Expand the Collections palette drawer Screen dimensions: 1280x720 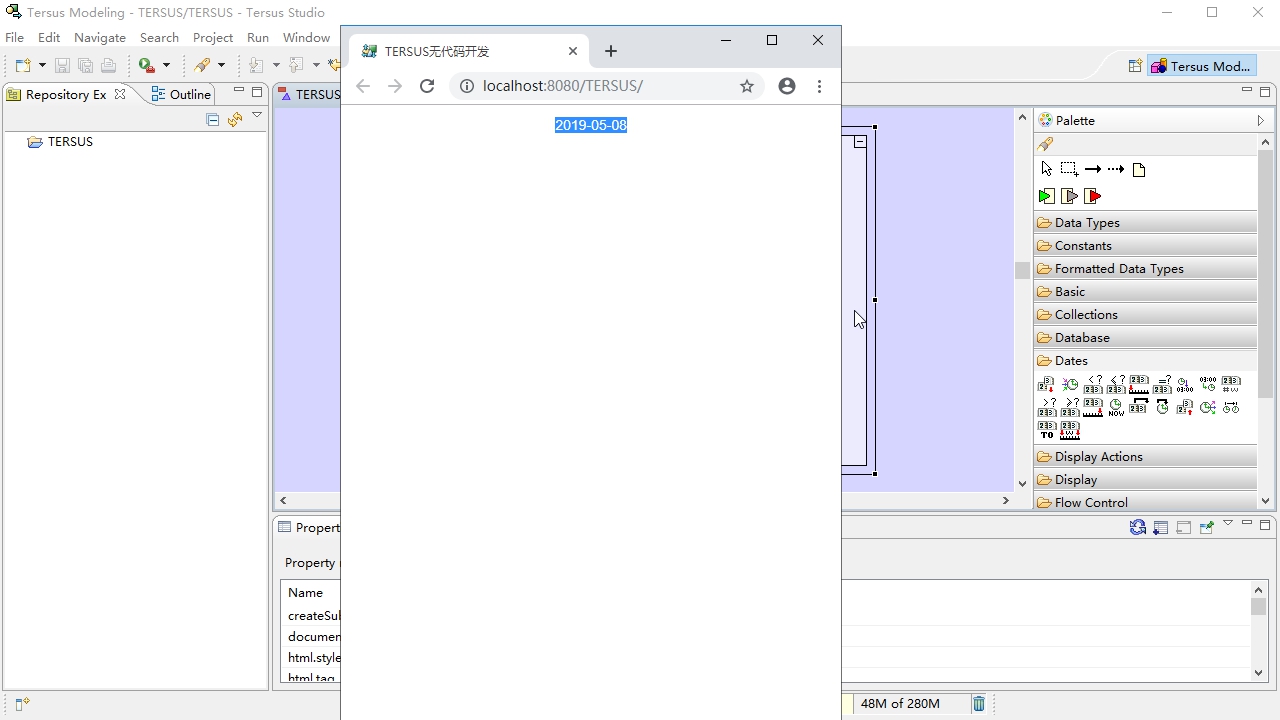1146,315
